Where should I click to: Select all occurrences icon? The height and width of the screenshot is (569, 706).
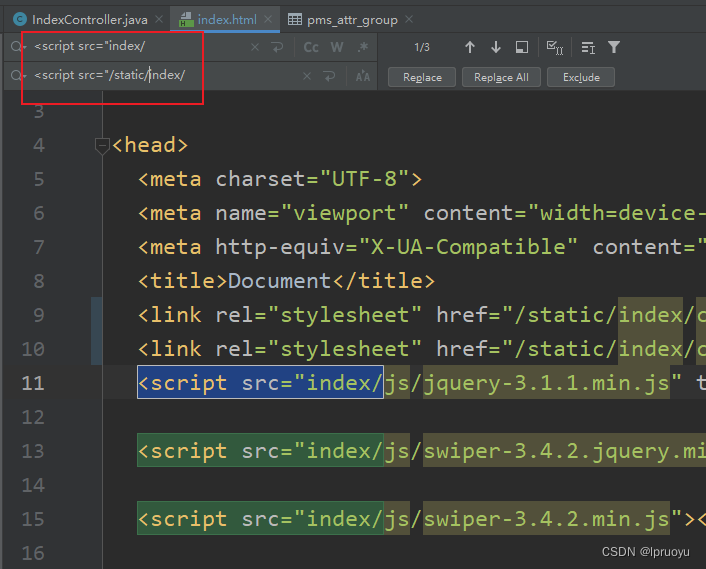tap(555, 47)
